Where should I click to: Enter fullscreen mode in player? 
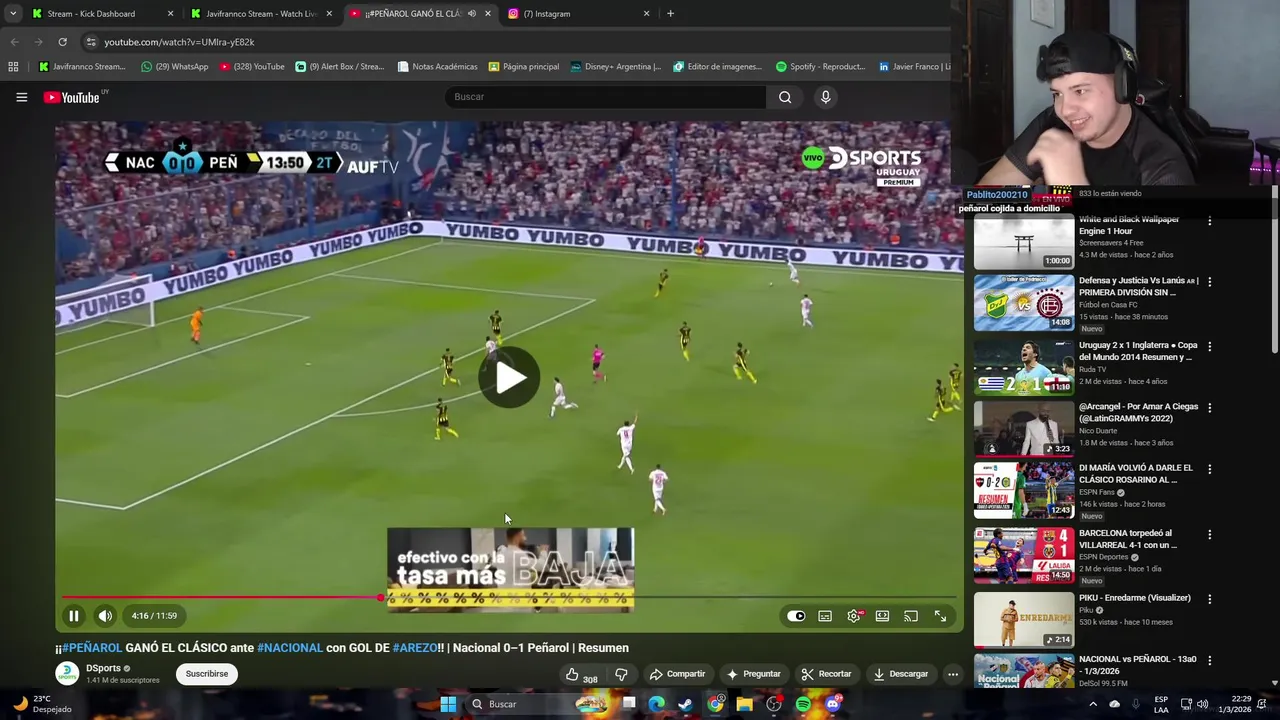coord(940,616)
